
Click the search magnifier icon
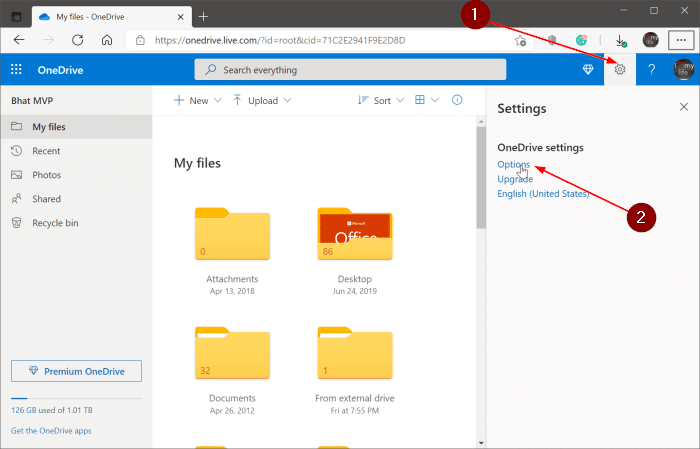point(211,70)
